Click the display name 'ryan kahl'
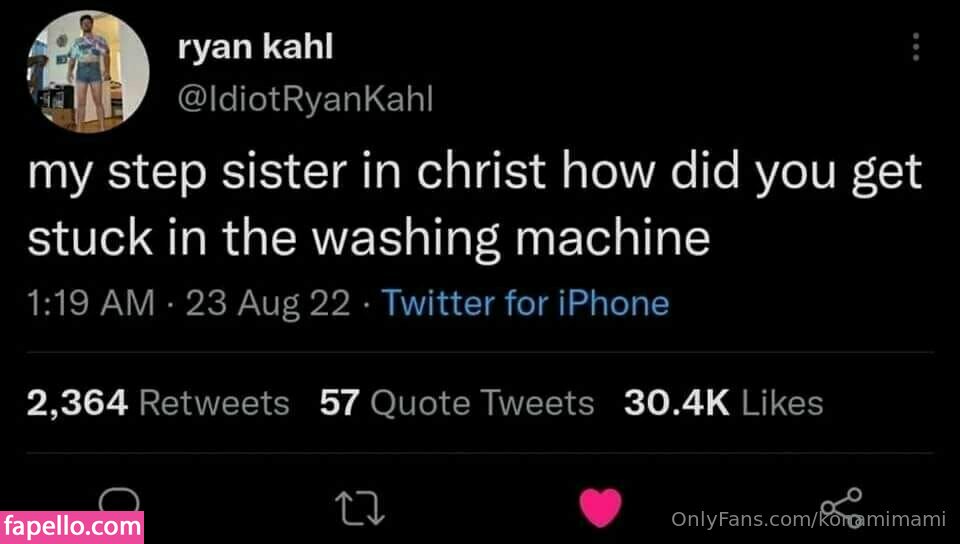This screenshot has width=960, height=544. point(255,50)
